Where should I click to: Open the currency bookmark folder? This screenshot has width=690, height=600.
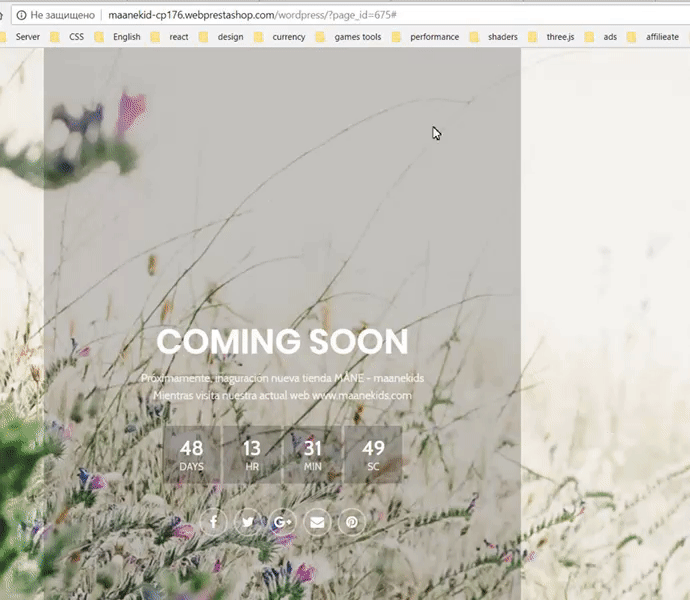[280, 37]
